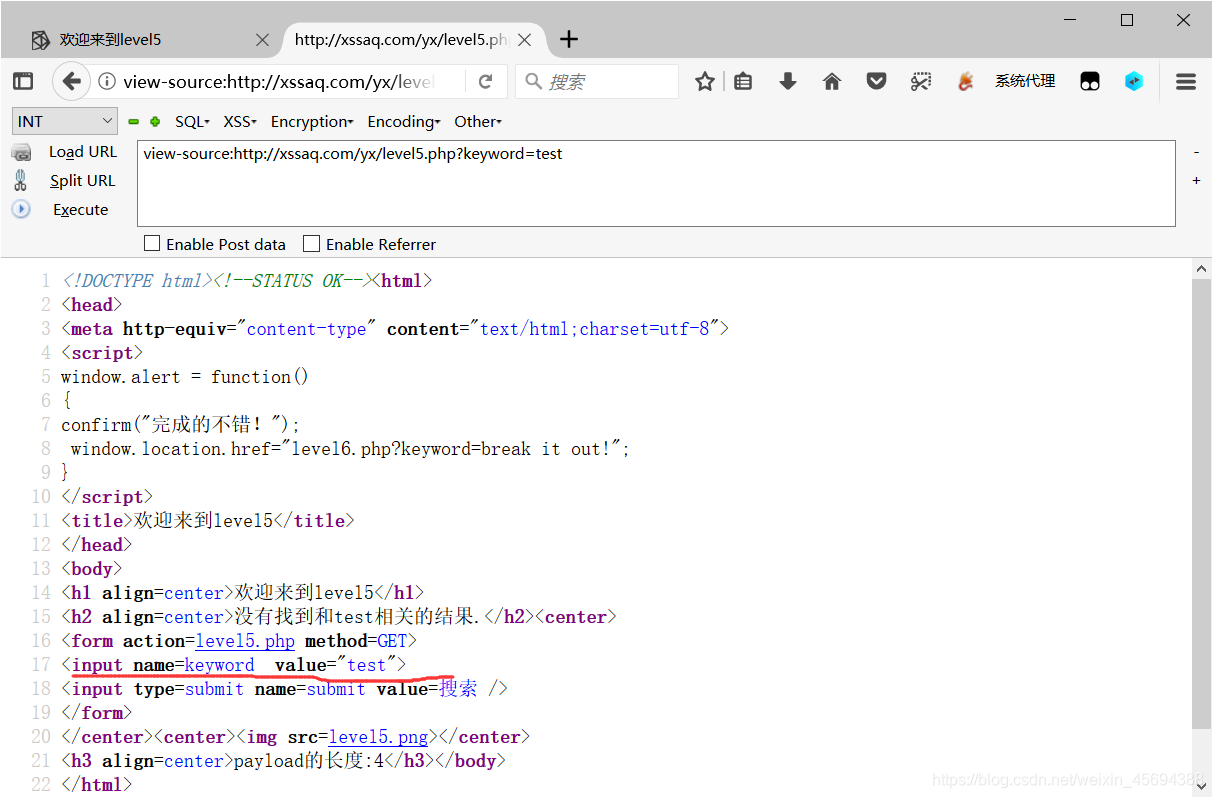This screenshot has width=1213, height=798.
Task: Click the search magnifier icon
Action: point(534,82)
